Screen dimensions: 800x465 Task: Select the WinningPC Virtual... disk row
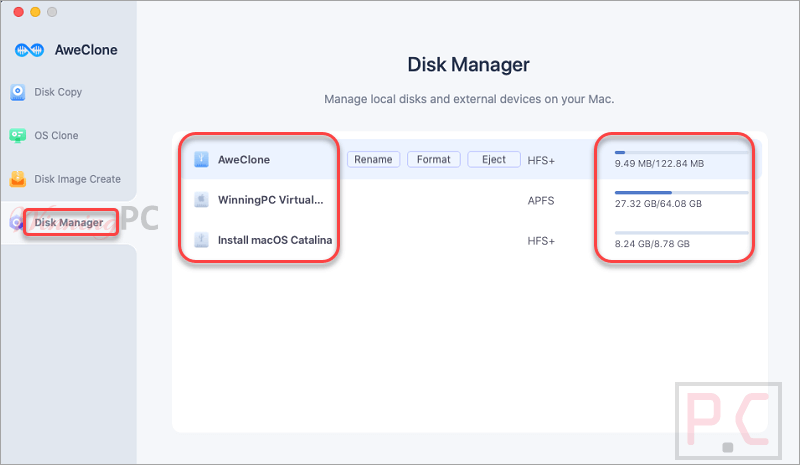[x=472, y=200]
